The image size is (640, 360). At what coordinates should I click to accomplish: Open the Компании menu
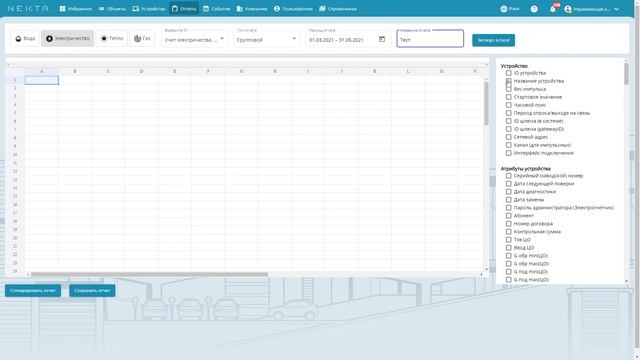(x=252, y=9)
